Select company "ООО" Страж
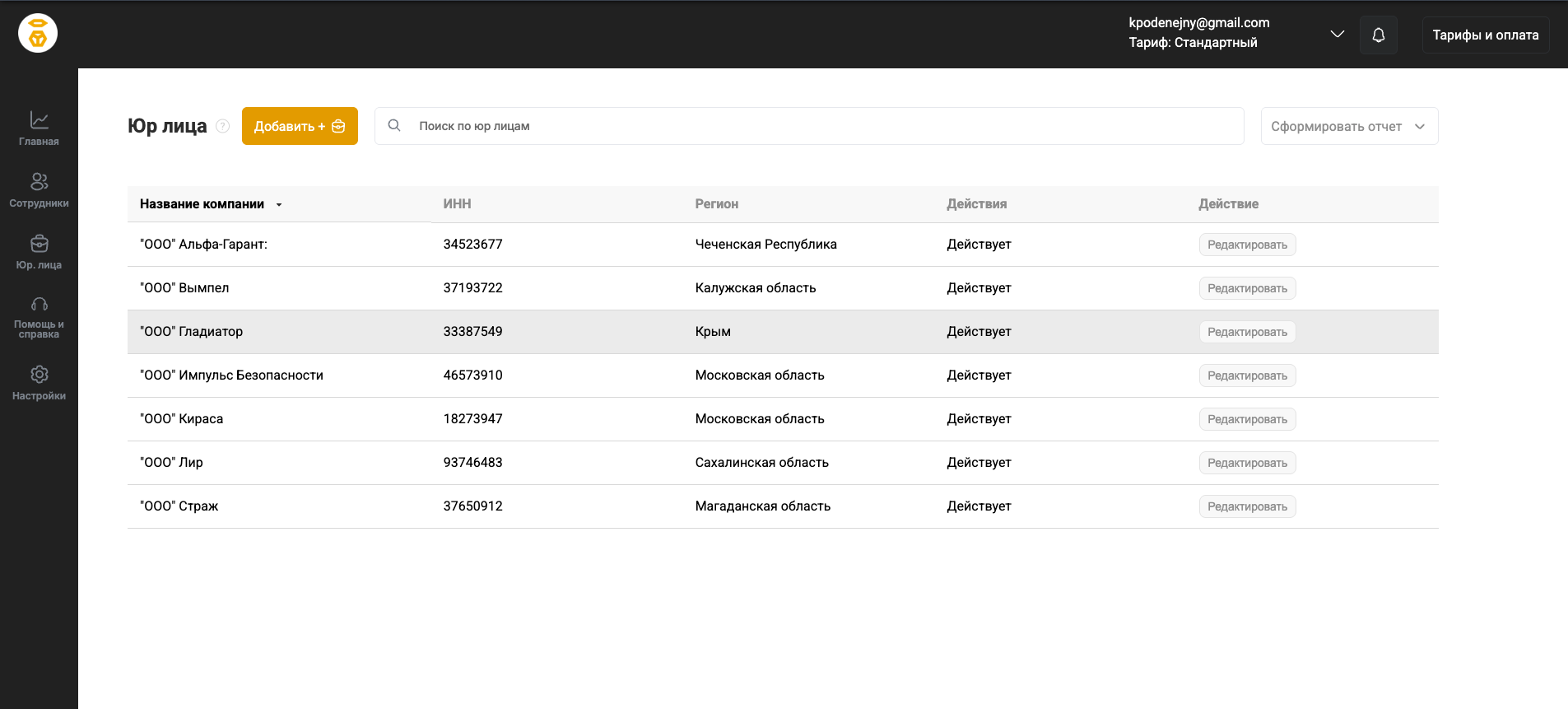The image size is (1568, 709). (x=179, y=506)
